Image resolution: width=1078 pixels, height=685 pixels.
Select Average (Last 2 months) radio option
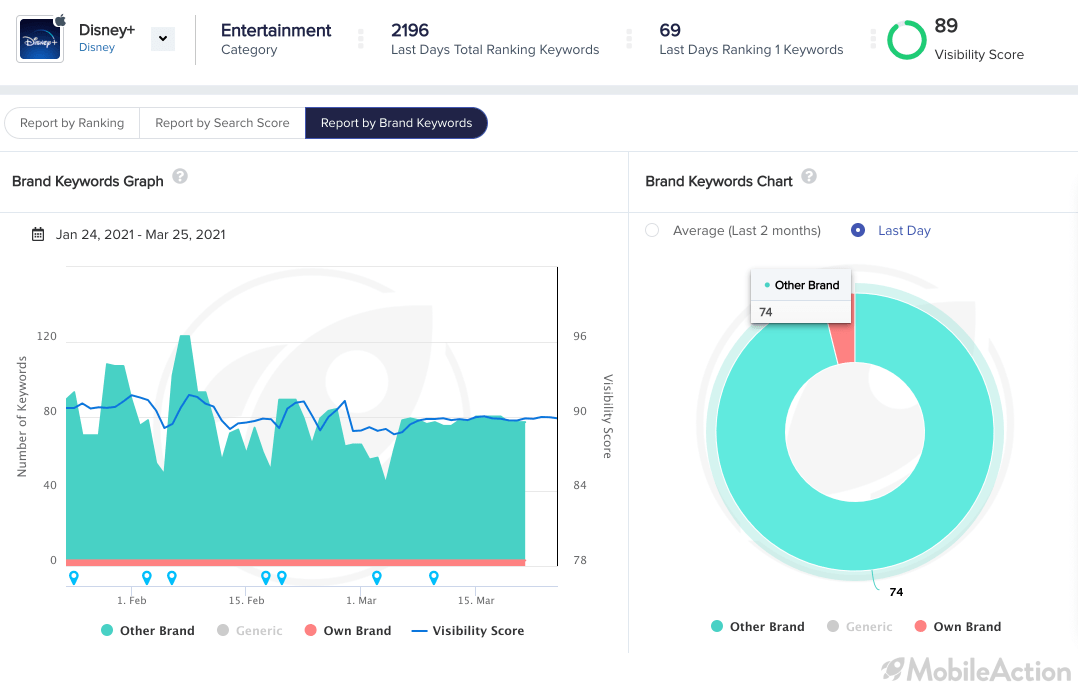click(652, 230)
